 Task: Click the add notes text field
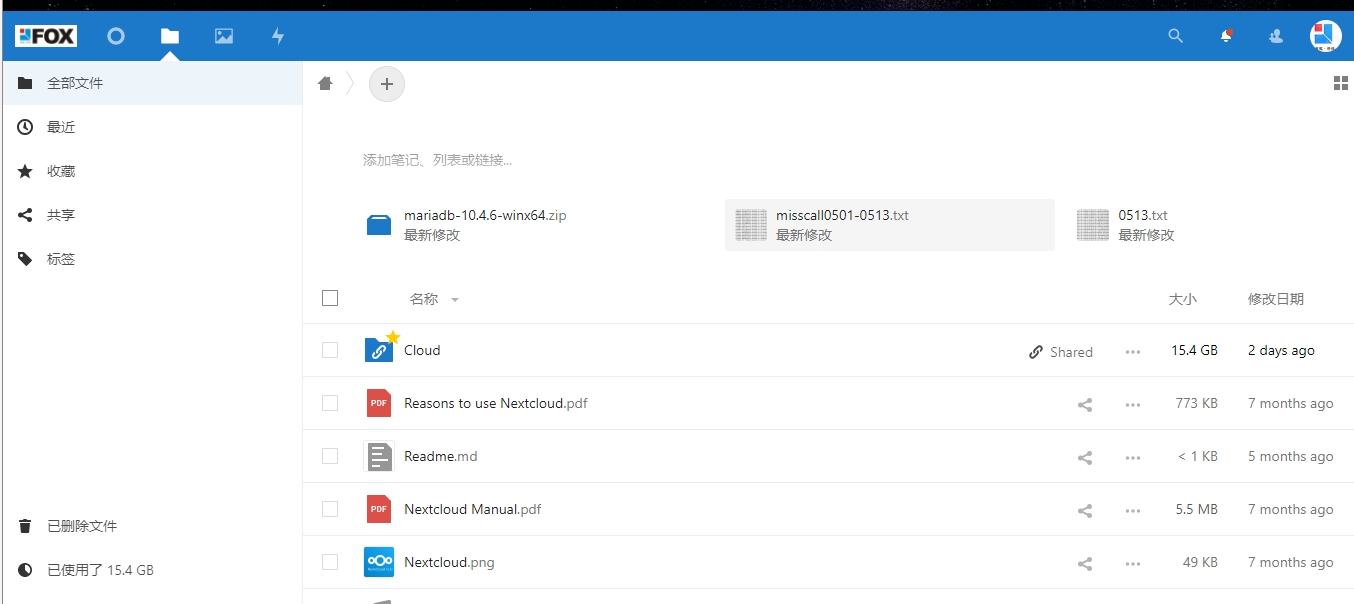437,160
